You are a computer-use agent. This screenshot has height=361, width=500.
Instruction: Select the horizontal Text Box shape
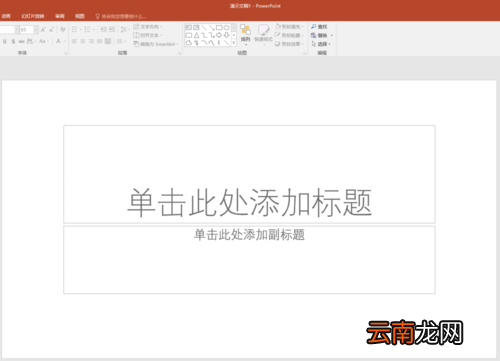pyautogui.click(x=189, y=27)
